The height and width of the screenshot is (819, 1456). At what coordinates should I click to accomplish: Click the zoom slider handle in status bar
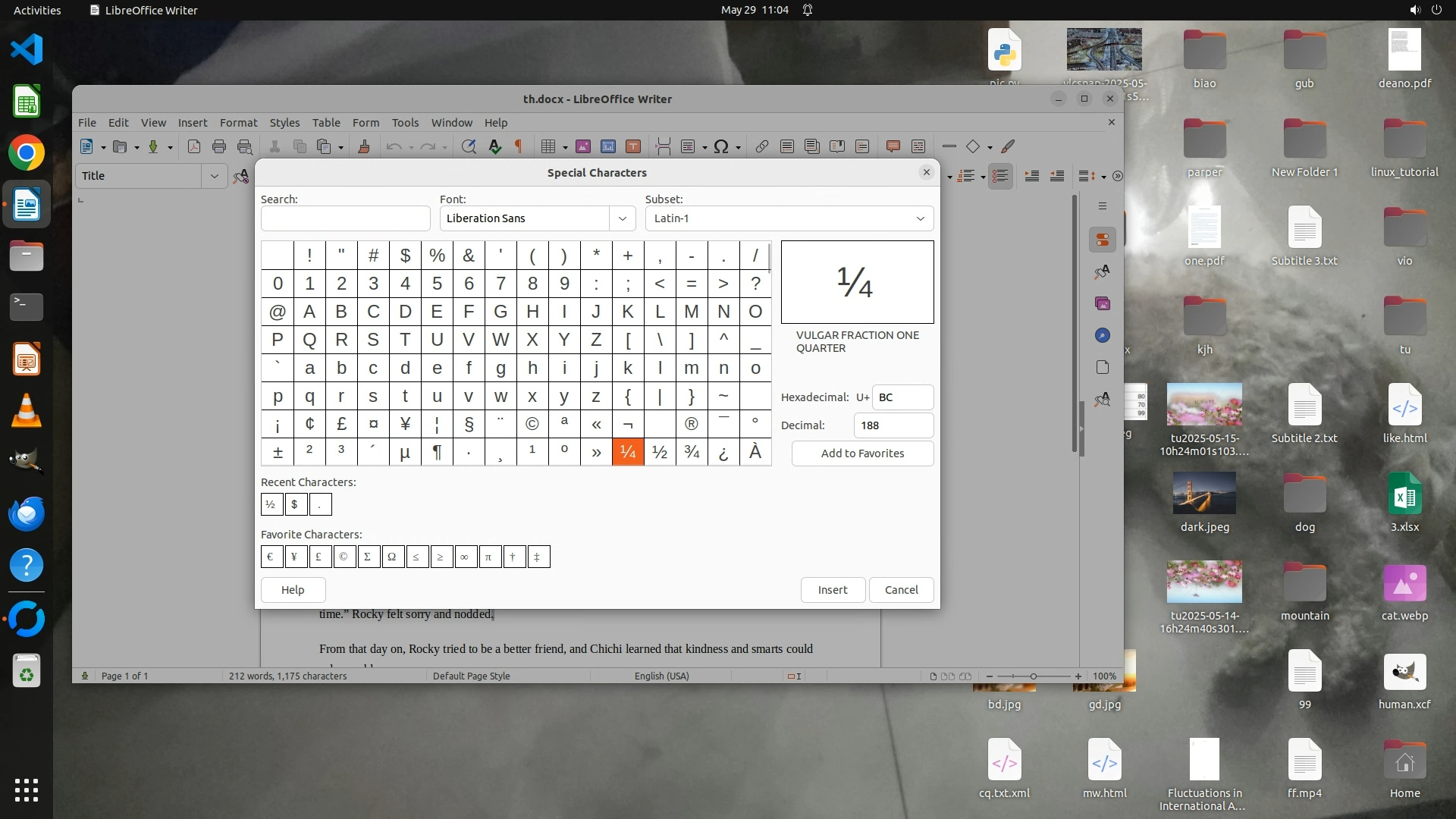click(x=1033, y=676)
